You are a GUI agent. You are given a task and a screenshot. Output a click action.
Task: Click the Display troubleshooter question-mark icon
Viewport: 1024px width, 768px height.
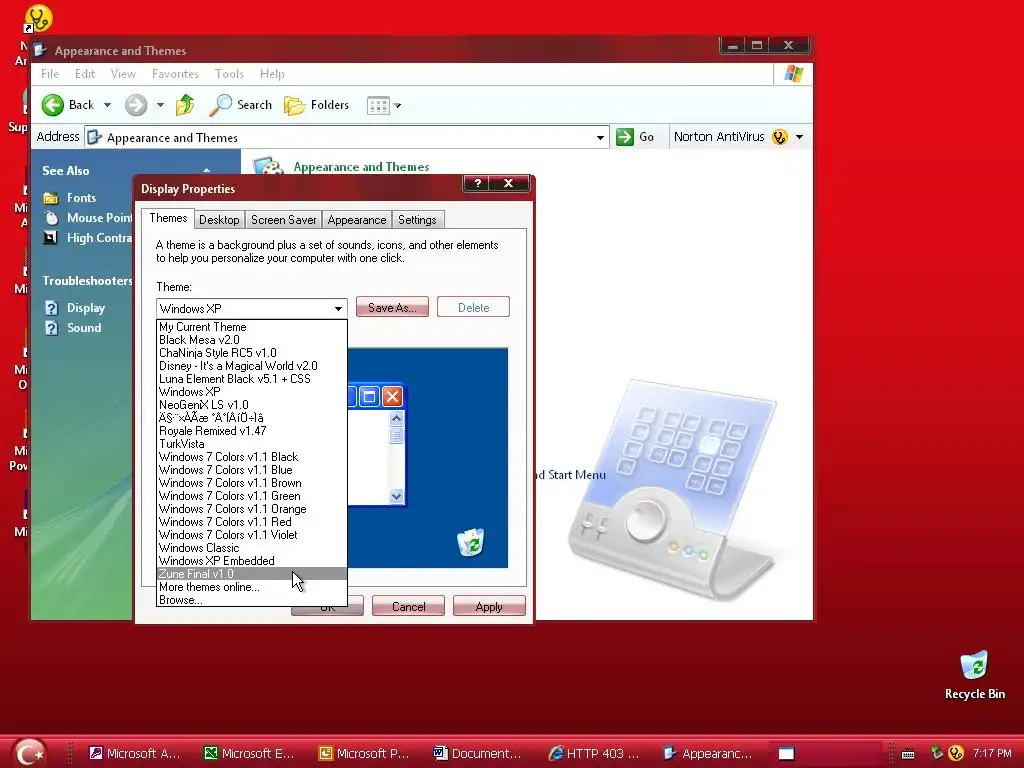pos(51,308)
